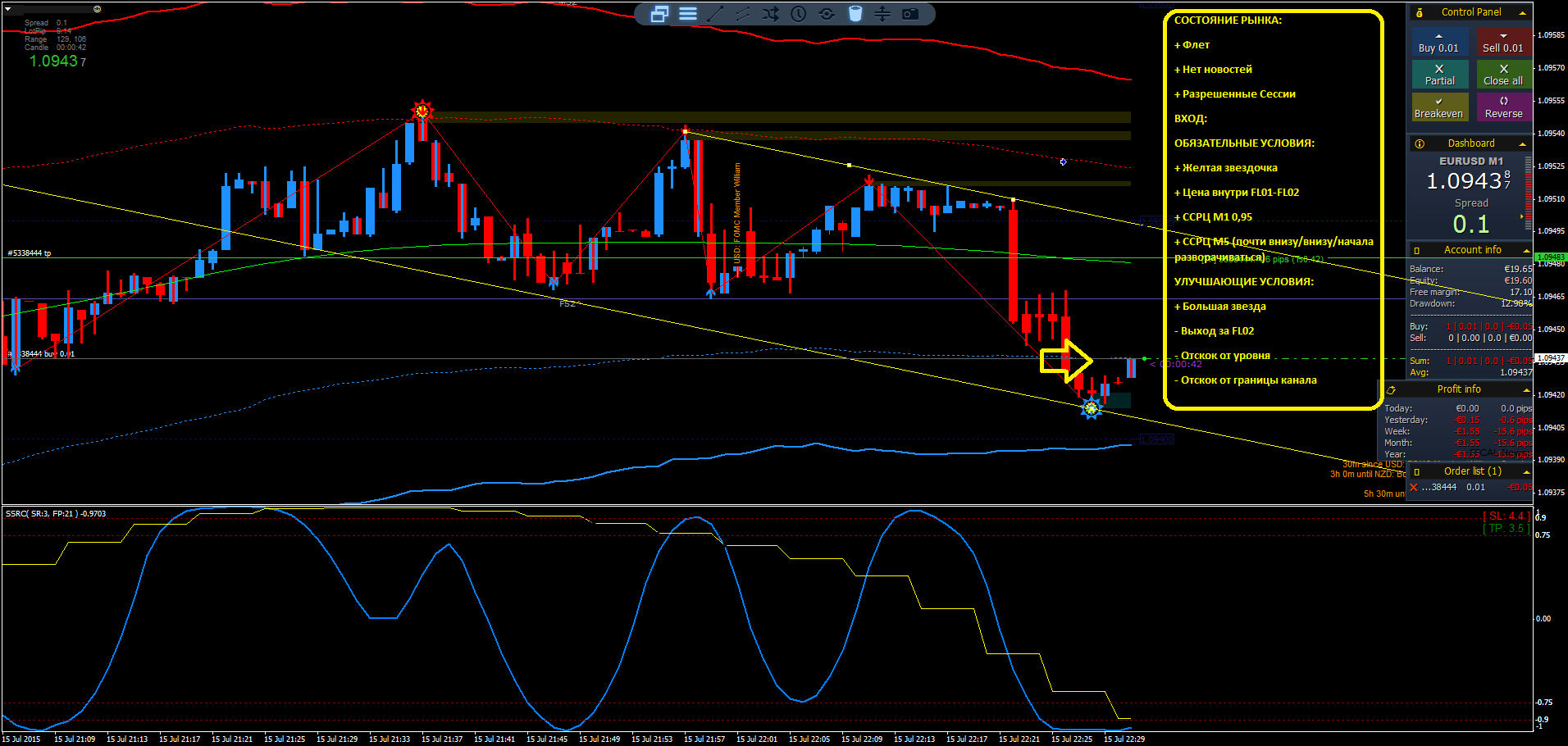Click the window arrangement icon in top toolbar
1568x746 pixels.
tap(659, 14)
